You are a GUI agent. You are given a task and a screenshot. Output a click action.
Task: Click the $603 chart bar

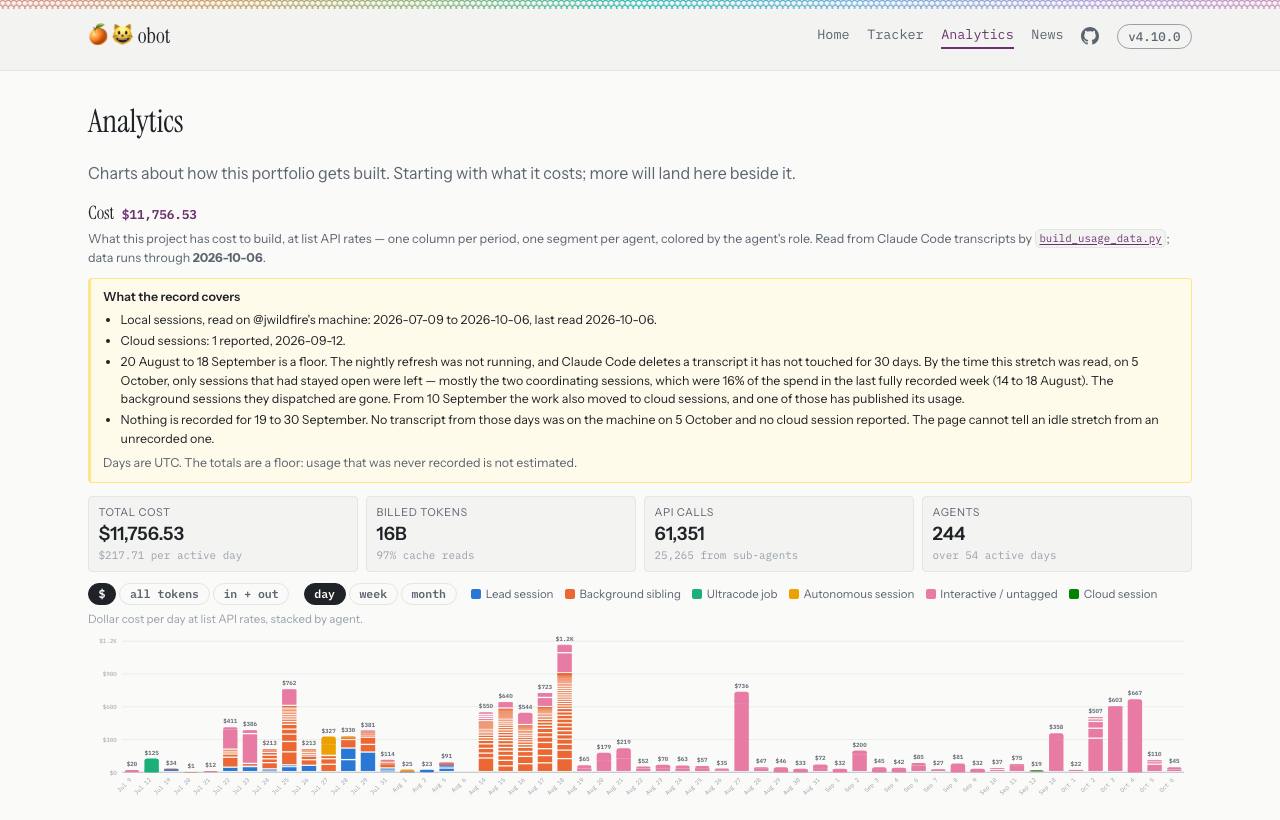[1115, 739]
